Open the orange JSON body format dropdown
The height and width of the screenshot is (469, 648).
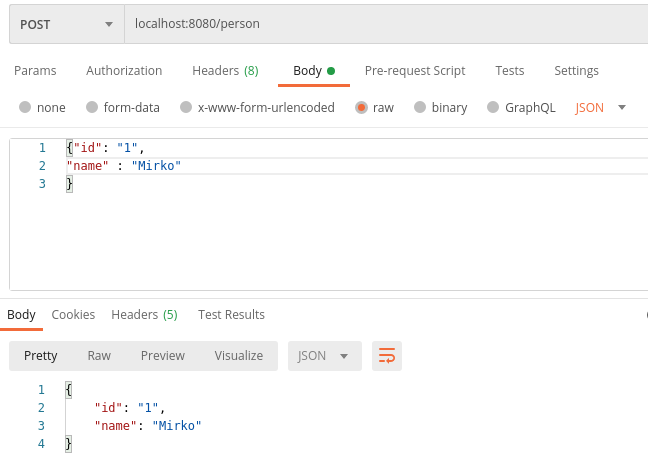click(600, 107)
